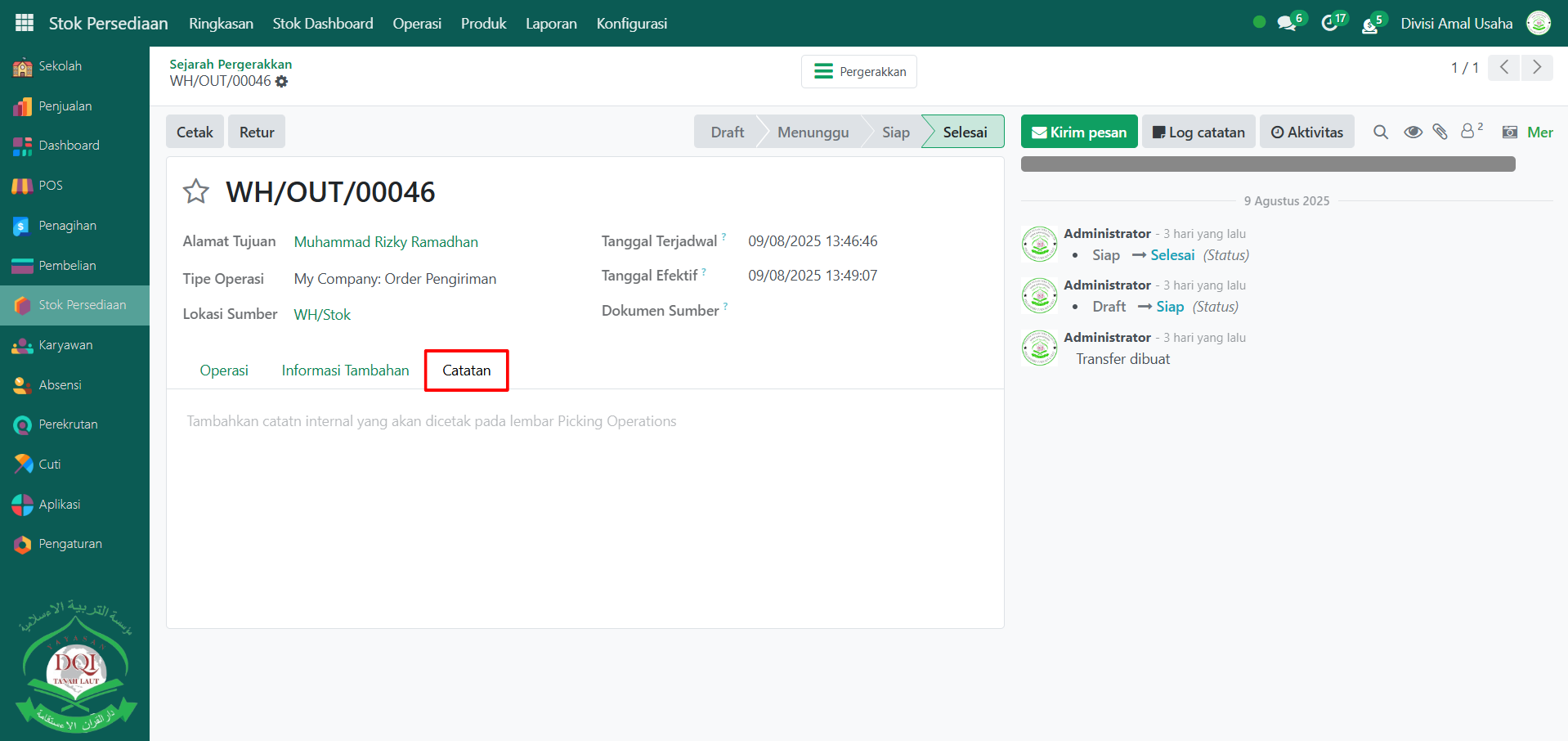Search chatter messages with magnifier icon

pos(1381,132)
